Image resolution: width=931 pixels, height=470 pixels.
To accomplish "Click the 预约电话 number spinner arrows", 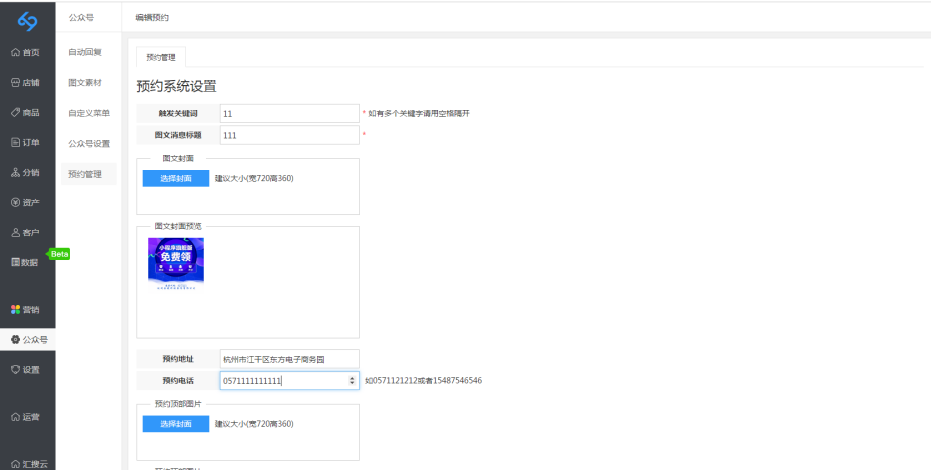I will click(x=351, y=381).
